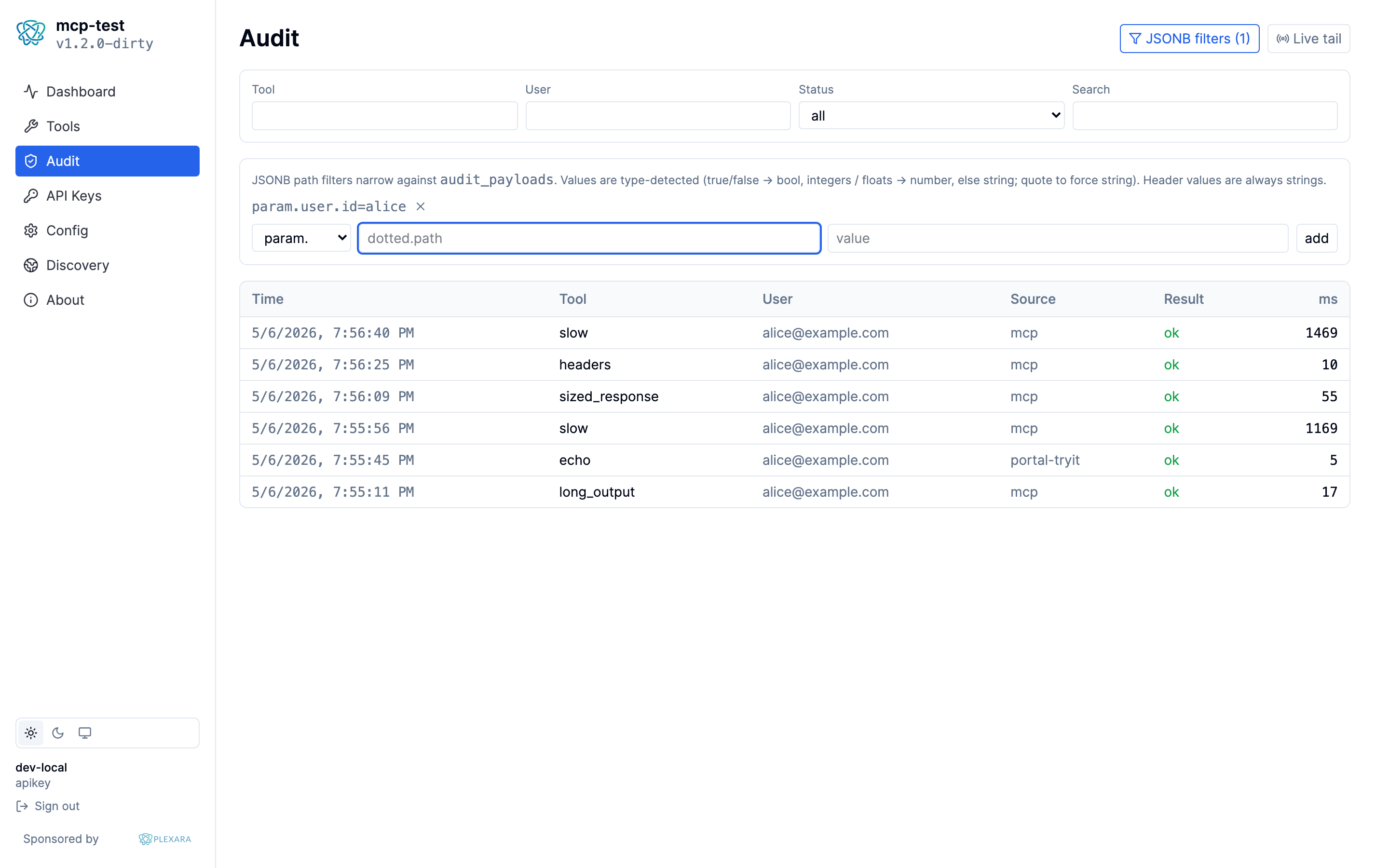Focus the Tool filter field
Screen dimensions: 1389x868
384,116
